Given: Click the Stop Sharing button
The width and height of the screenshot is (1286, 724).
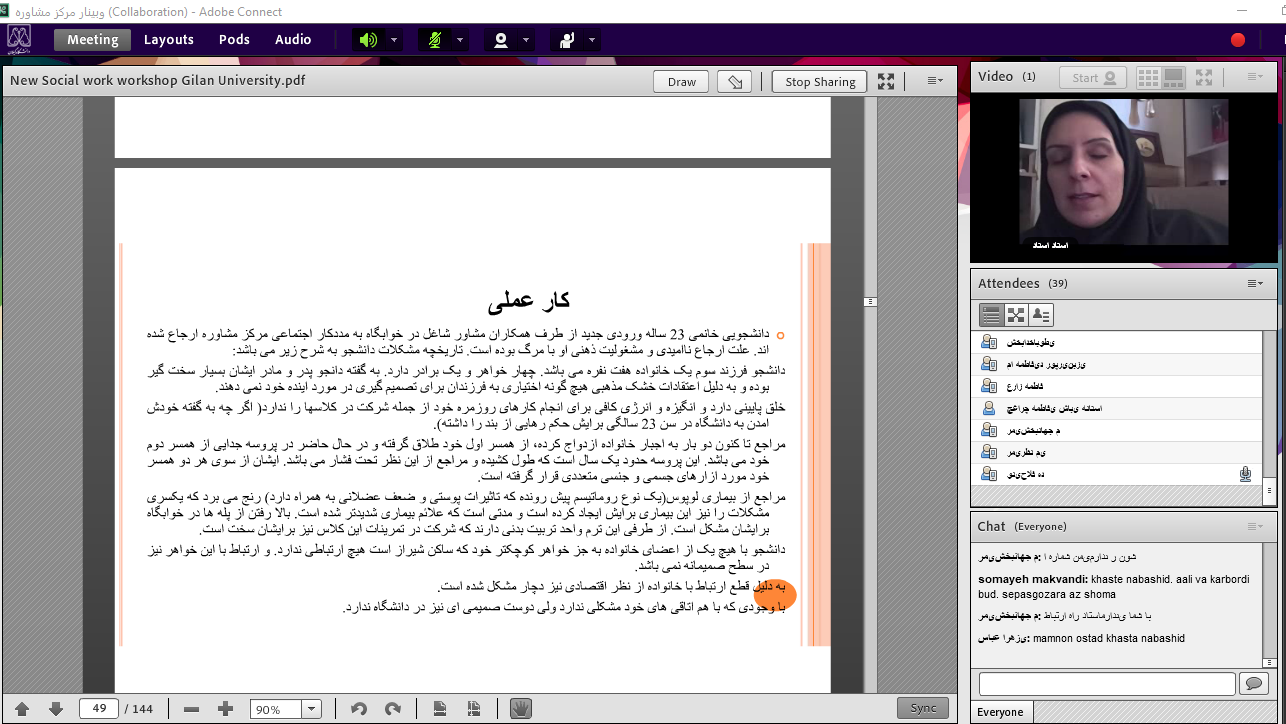Looking at the screenshot, I should pyautogui.click(x=820, y=82).
